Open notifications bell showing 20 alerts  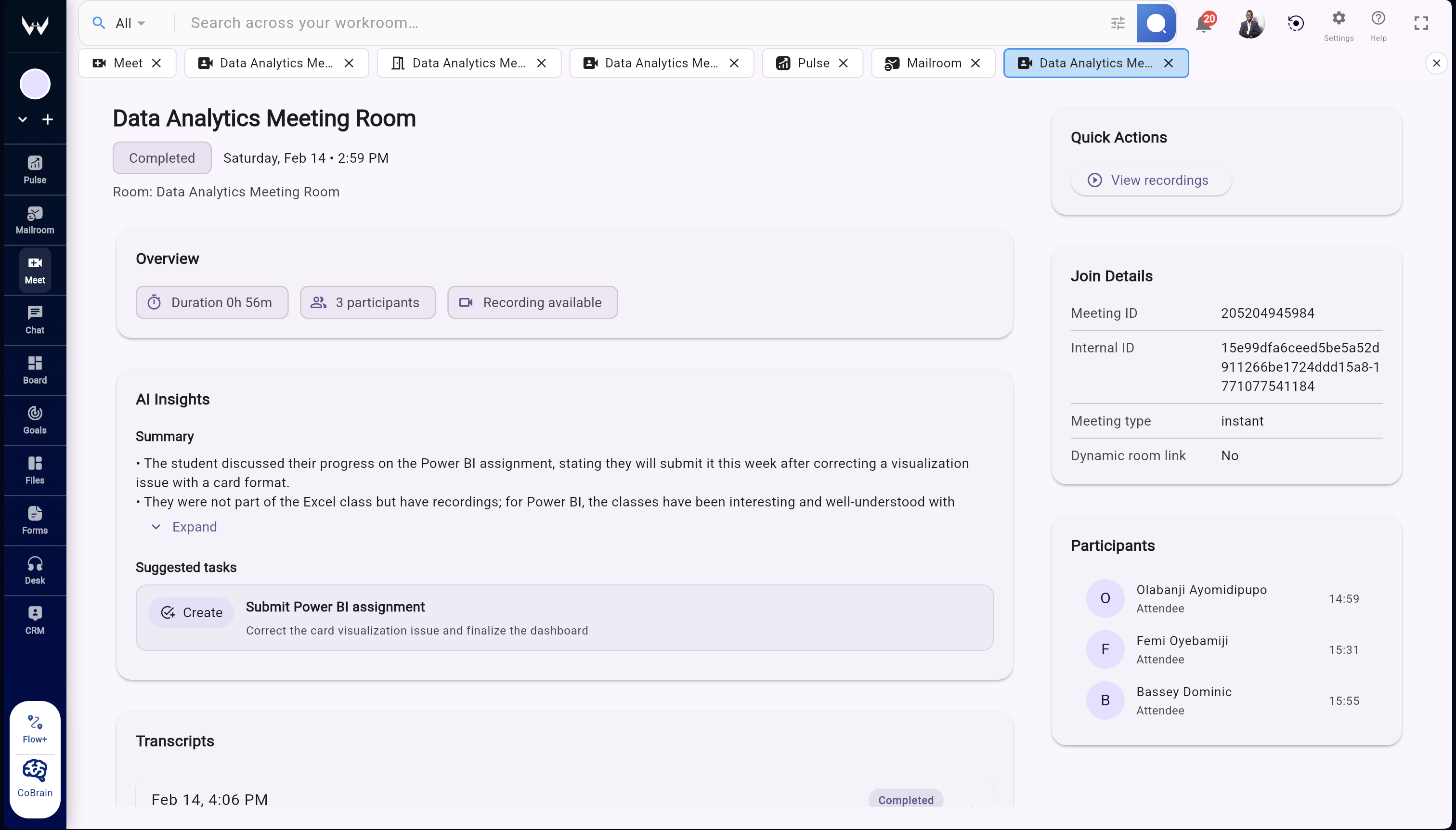pos(1203,23)
